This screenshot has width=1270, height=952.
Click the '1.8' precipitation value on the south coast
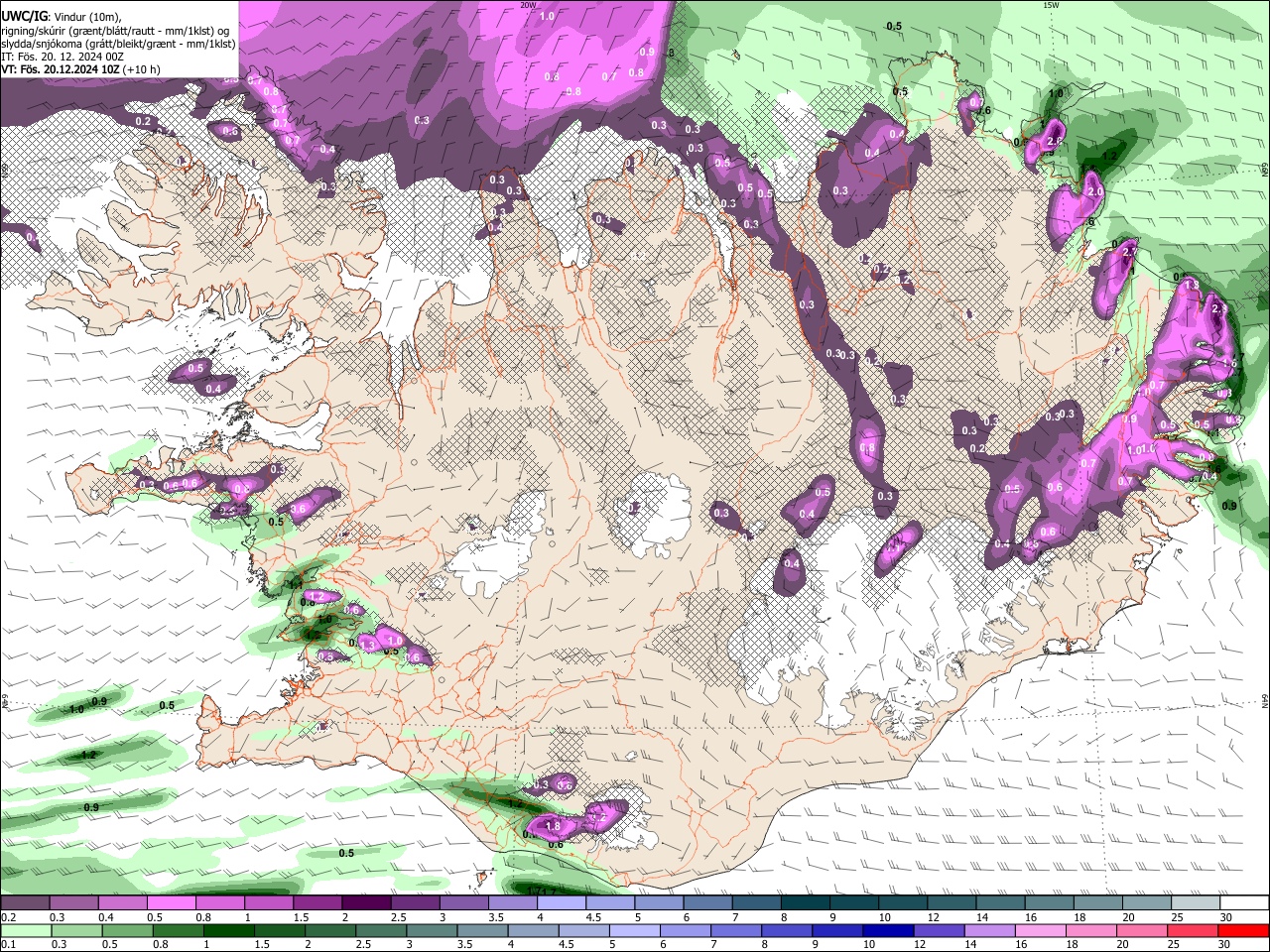pyautogui.click(x=554, y=825)
